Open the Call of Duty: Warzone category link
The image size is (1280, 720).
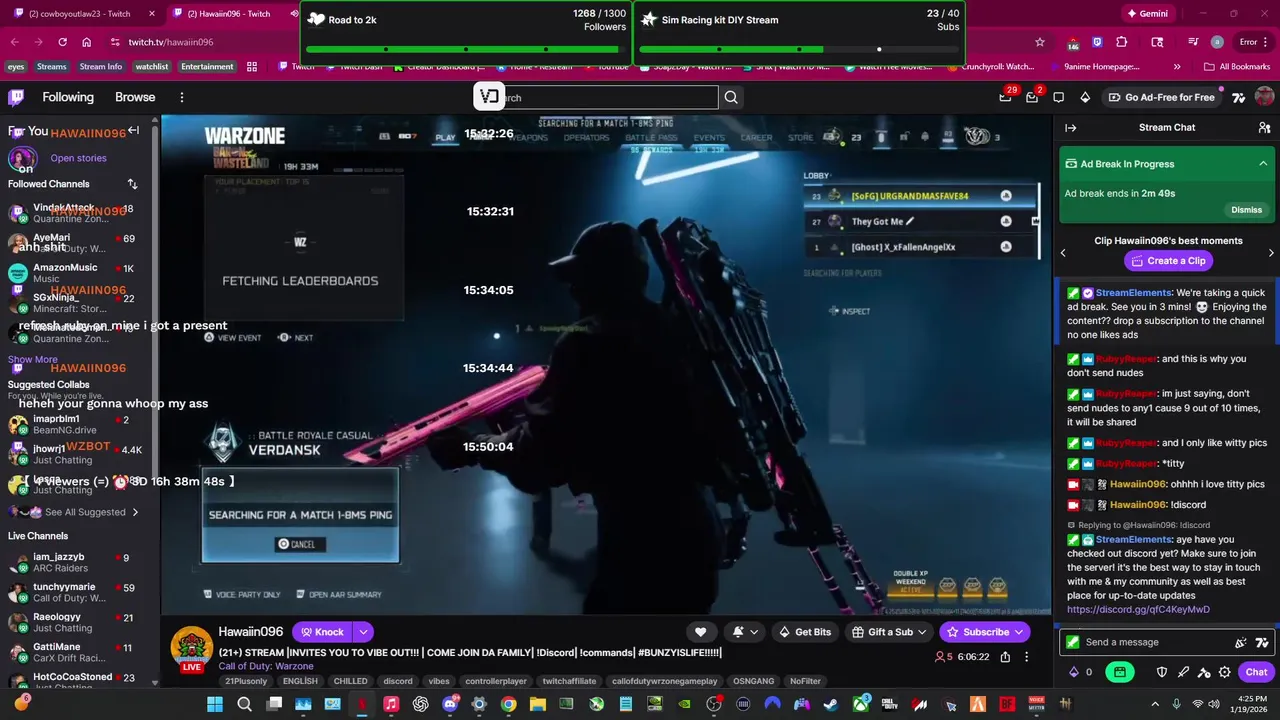pyautogui.click(x=266, y=666)
